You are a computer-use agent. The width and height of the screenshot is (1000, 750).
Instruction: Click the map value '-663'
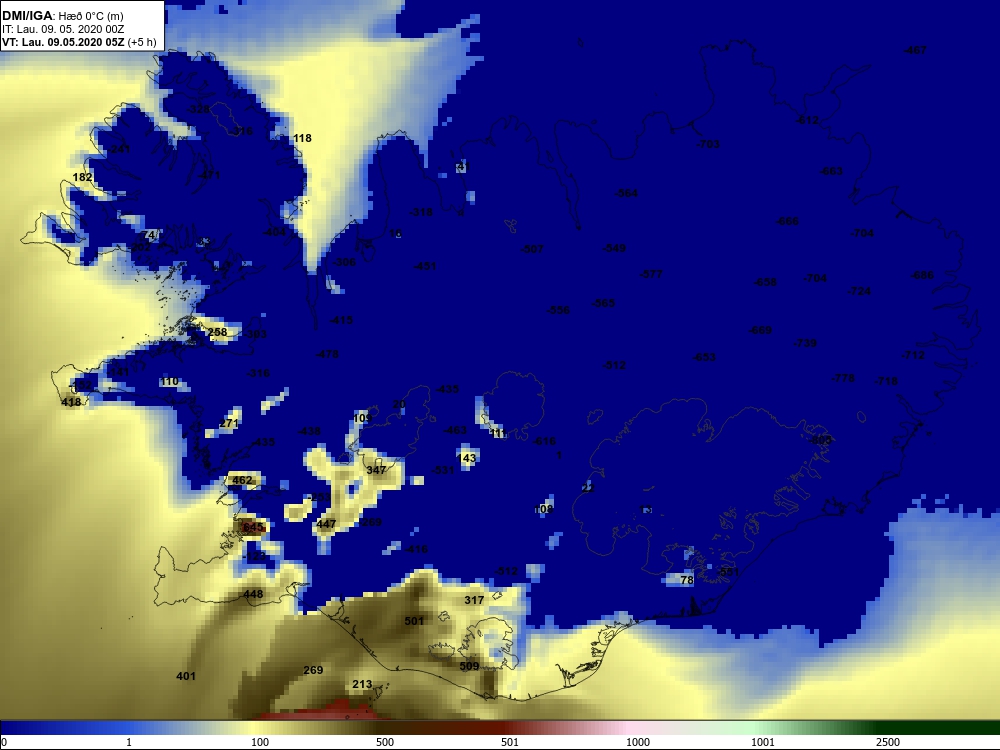click(x=831, y=171)
